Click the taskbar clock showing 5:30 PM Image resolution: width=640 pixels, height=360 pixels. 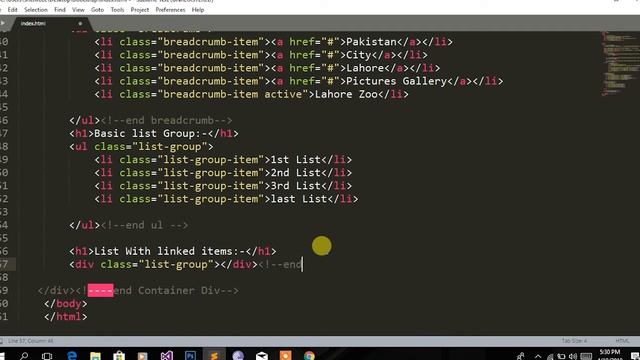[x=610, y=355]
